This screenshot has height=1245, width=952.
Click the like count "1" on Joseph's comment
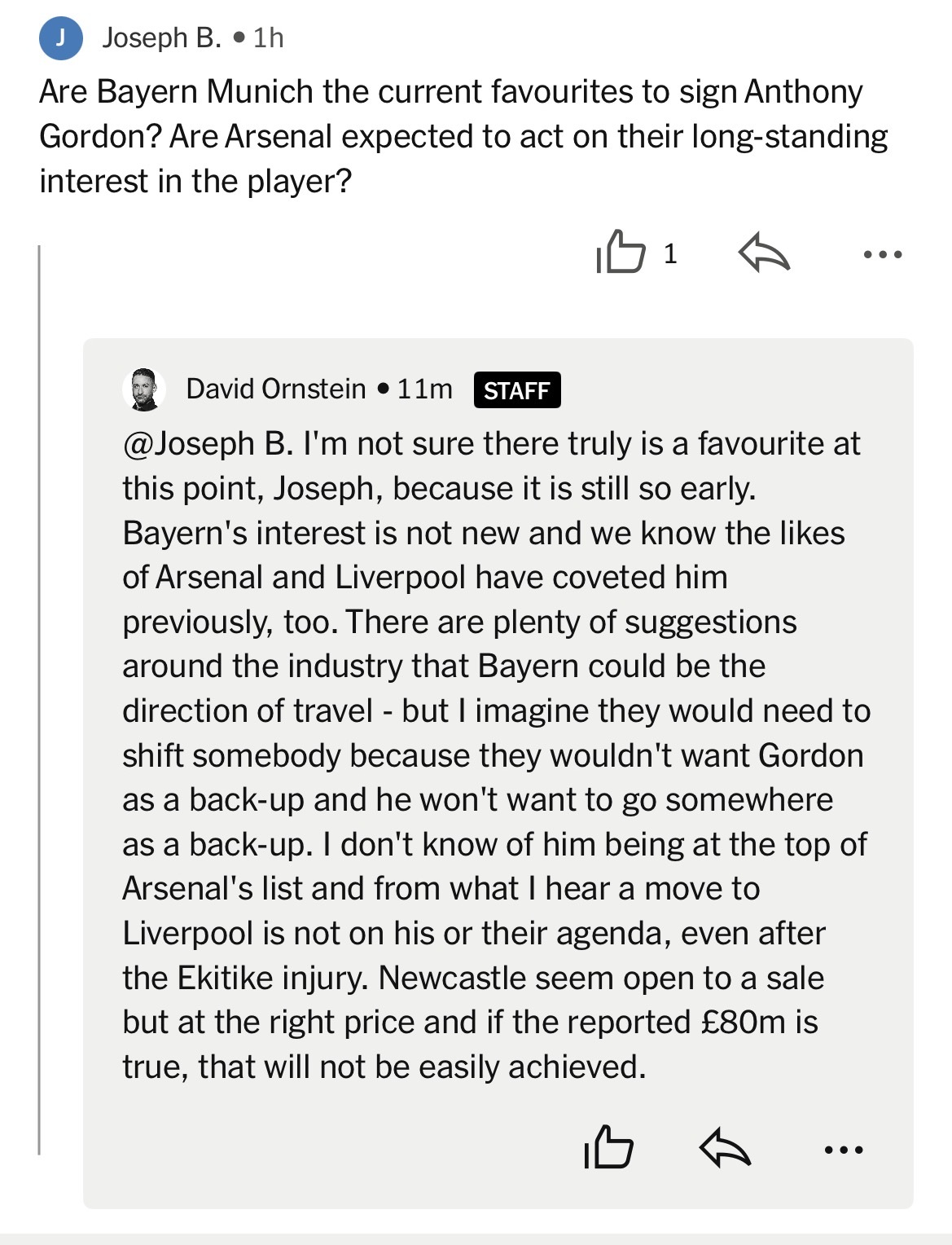click(x=669, y=254)
